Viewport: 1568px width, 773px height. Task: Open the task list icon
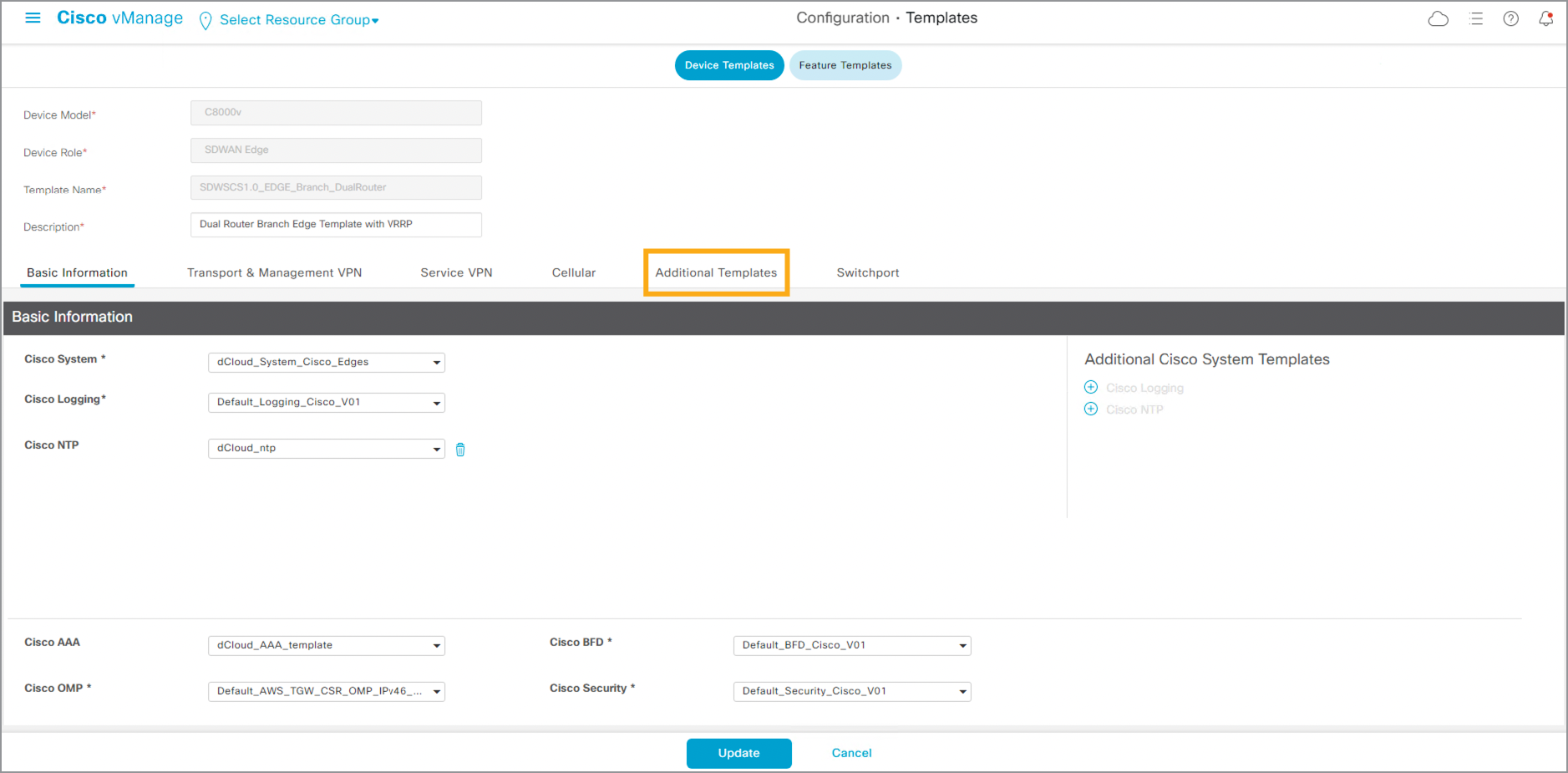click(1476, 18)
